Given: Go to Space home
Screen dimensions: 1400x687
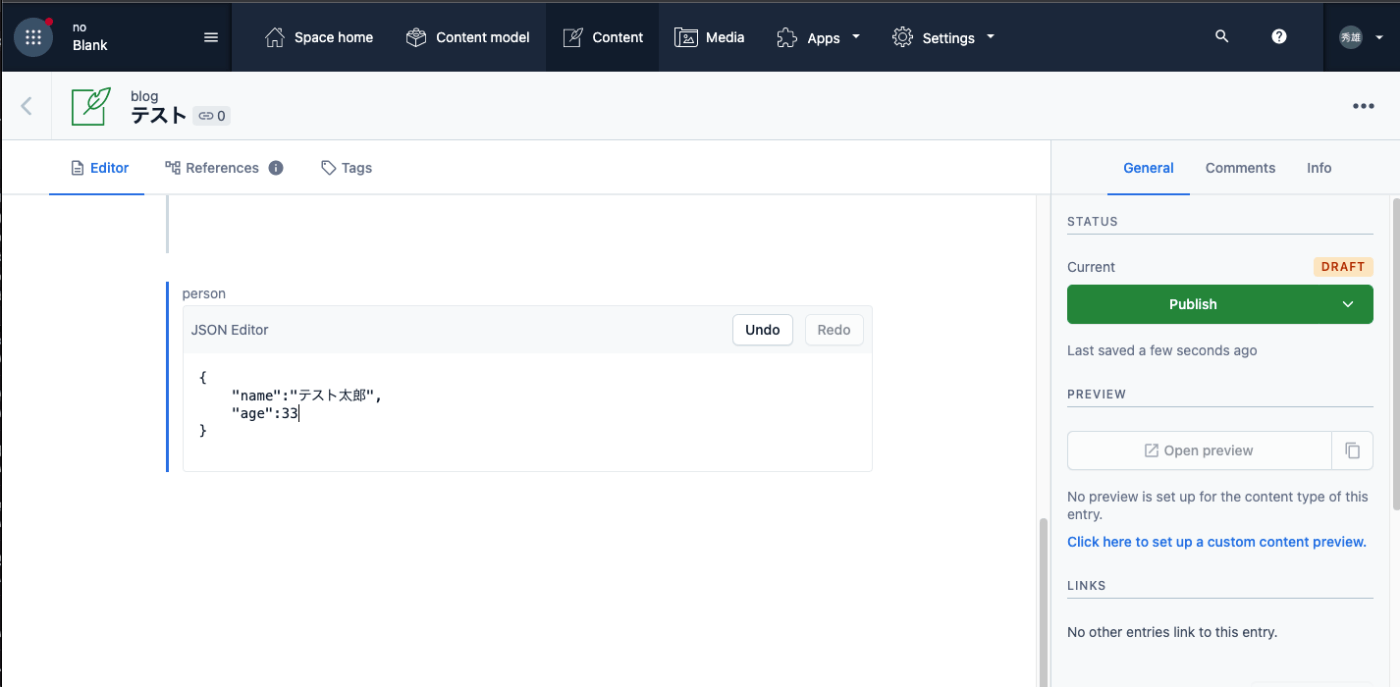Looking at the screenshot, I should [318, 37].
